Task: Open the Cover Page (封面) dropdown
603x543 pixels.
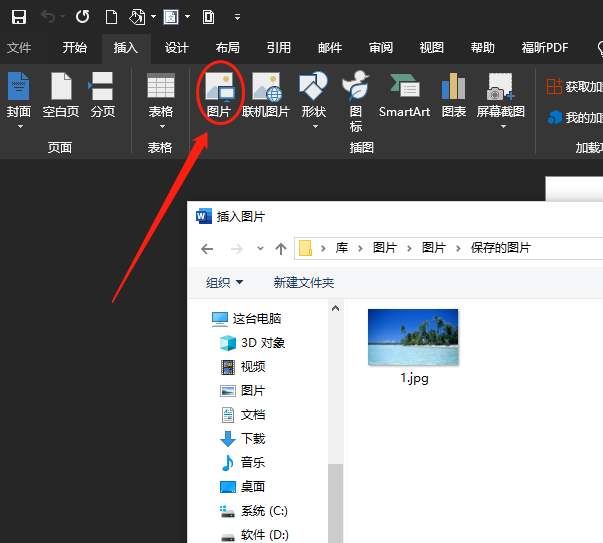Action: point(19,100)
